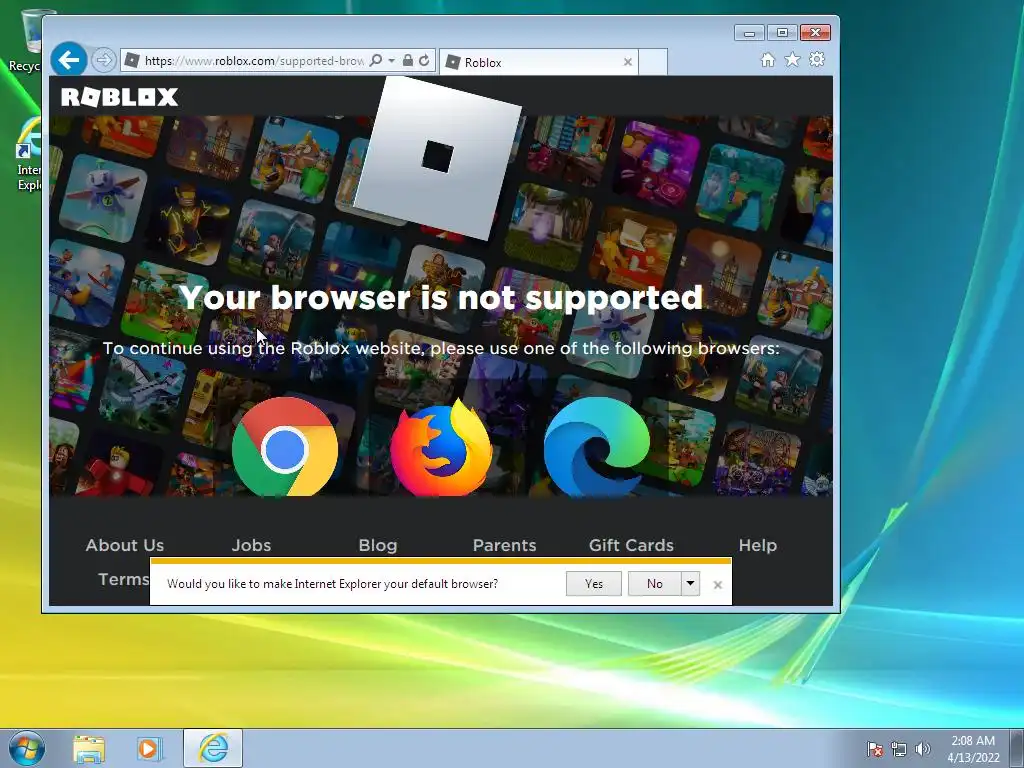Click the Show desktop strip on taskbar
This screenshot has height=768, width=1024.
click(x=1017, y=748)
